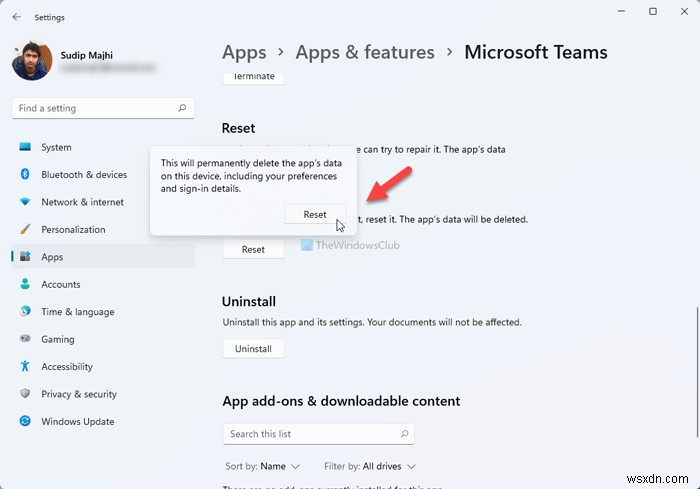This screenshot has height=489, width=700.
Task: Select Time & language in sidebar
Action: click(x=103, y=311)
